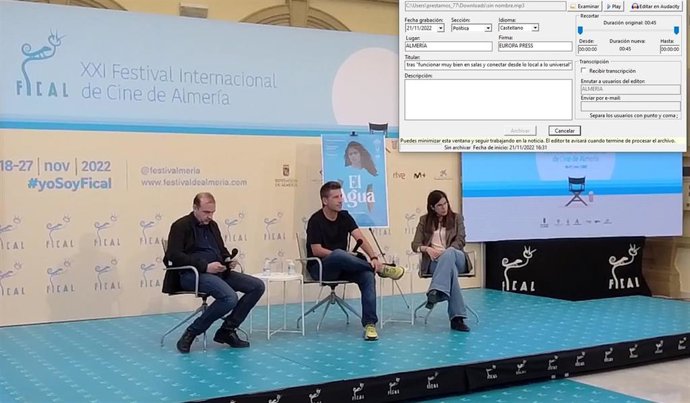Click the 'Sin archivar Fecha de inicio' status text

coord(495,148)
